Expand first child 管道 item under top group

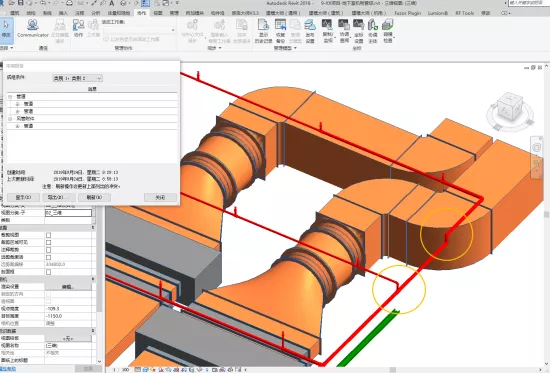pos(17,104)
